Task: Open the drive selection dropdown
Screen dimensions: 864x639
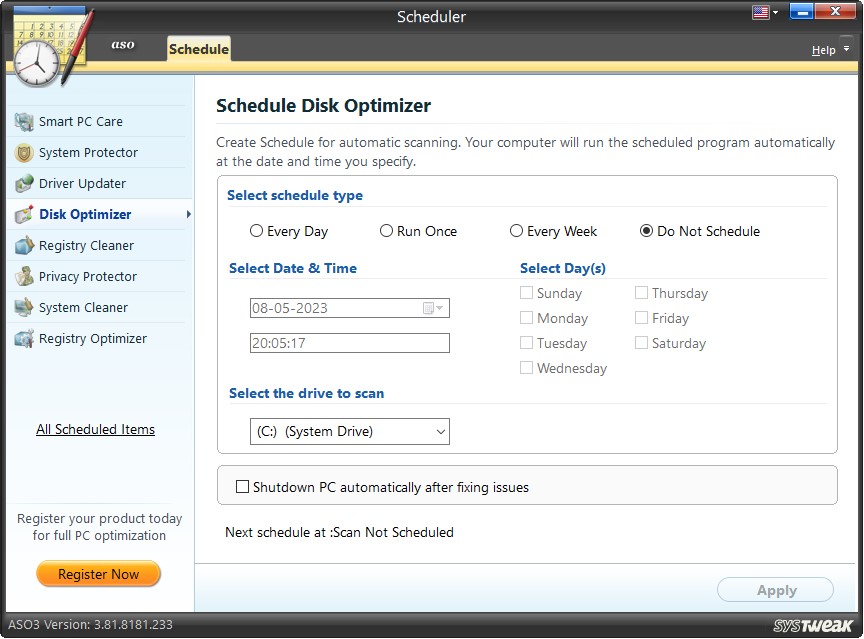Action: 438,431
